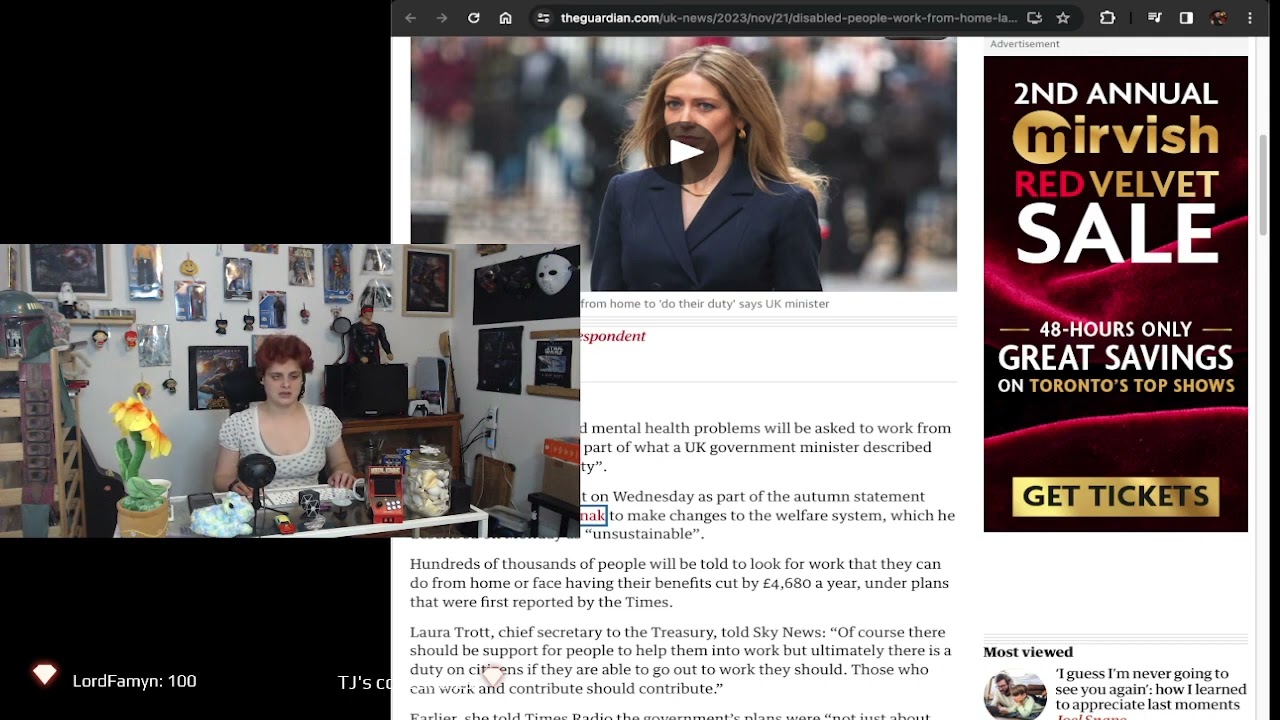Open the Chrome three-dot menu
1280x720 pixels.
[1250, 18]
